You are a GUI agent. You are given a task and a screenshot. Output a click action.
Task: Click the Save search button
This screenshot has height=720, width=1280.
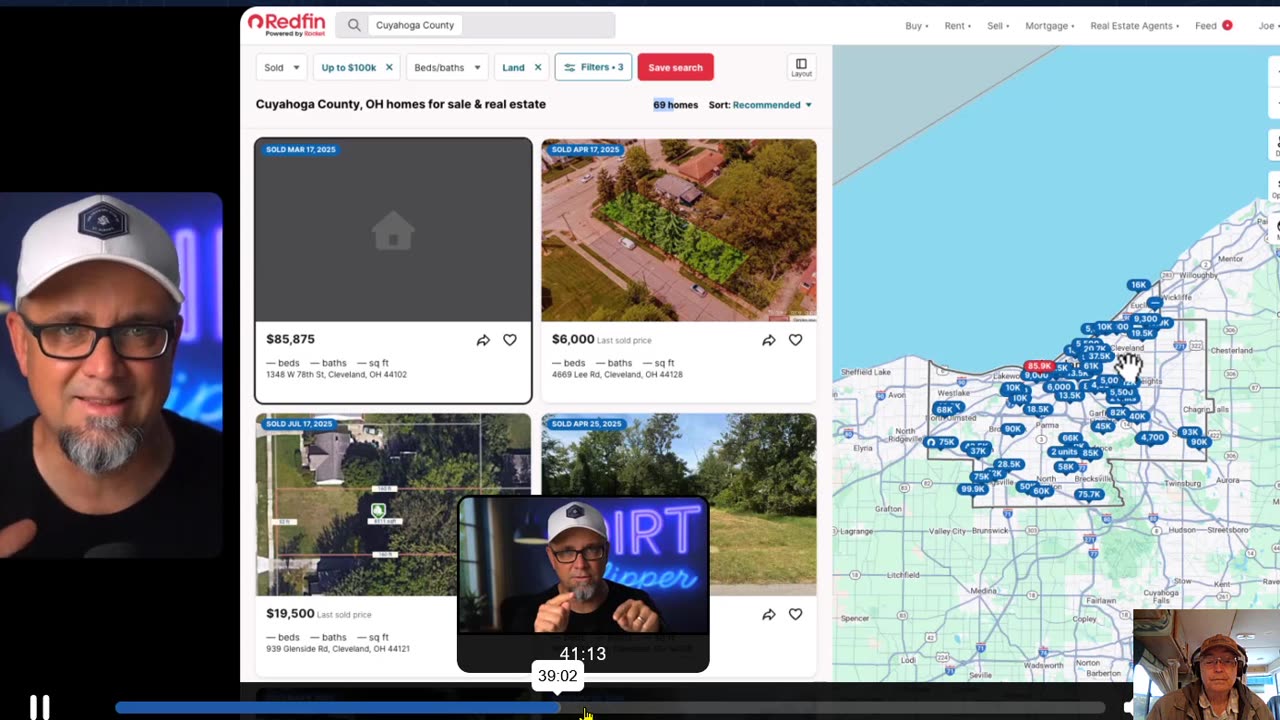pos(675,67)
